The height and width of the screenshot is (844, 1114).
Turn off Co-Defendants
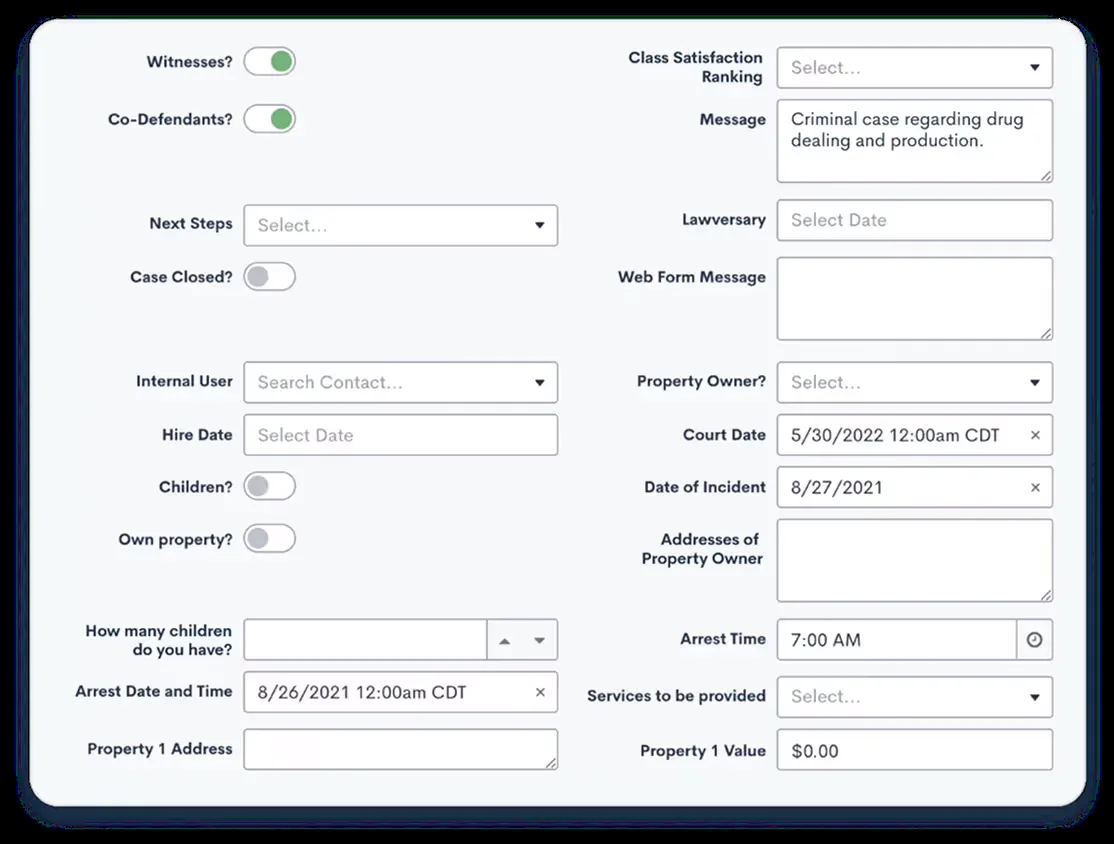click(270, 119)
